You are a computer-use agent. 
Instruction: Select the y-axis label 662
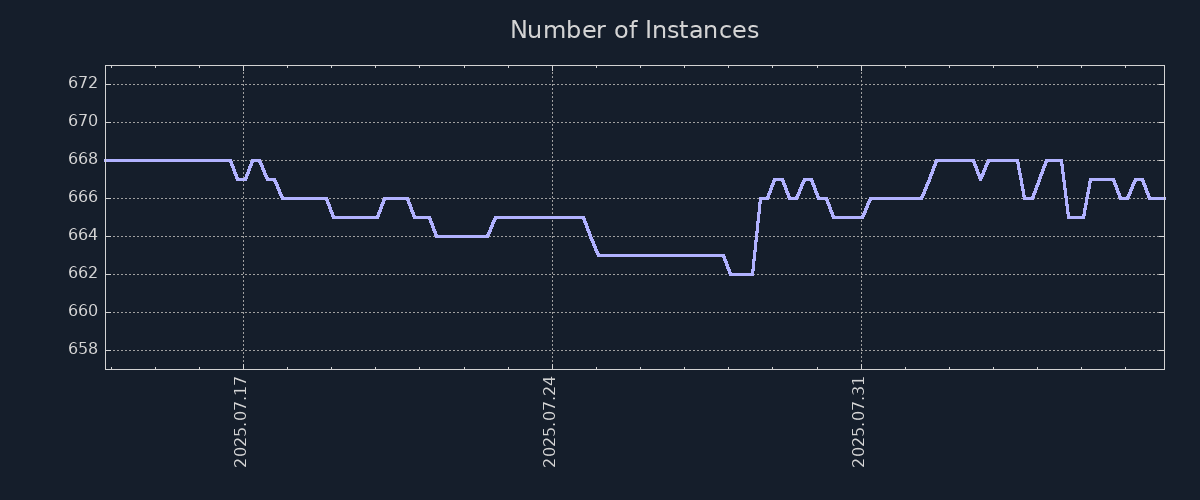click(83, 273)
